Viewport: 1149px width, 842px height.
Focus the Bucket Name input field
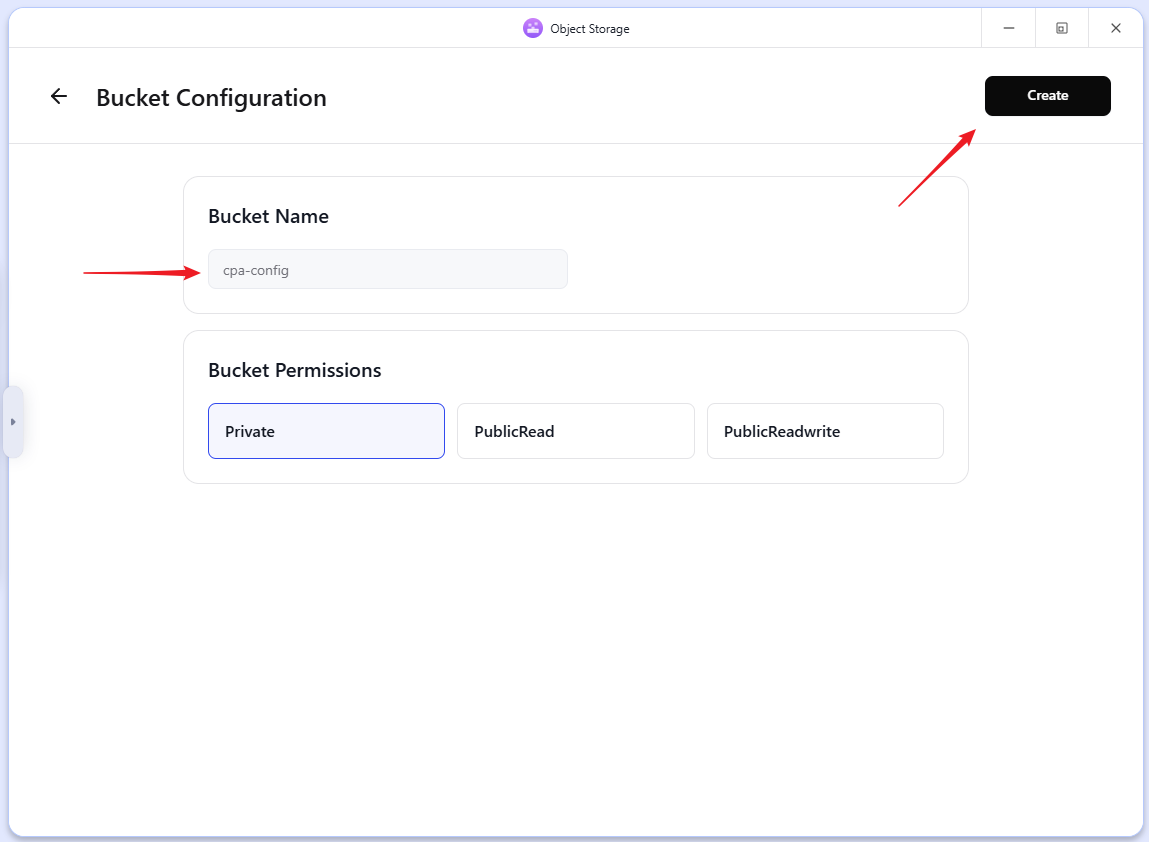coord(387,269)
